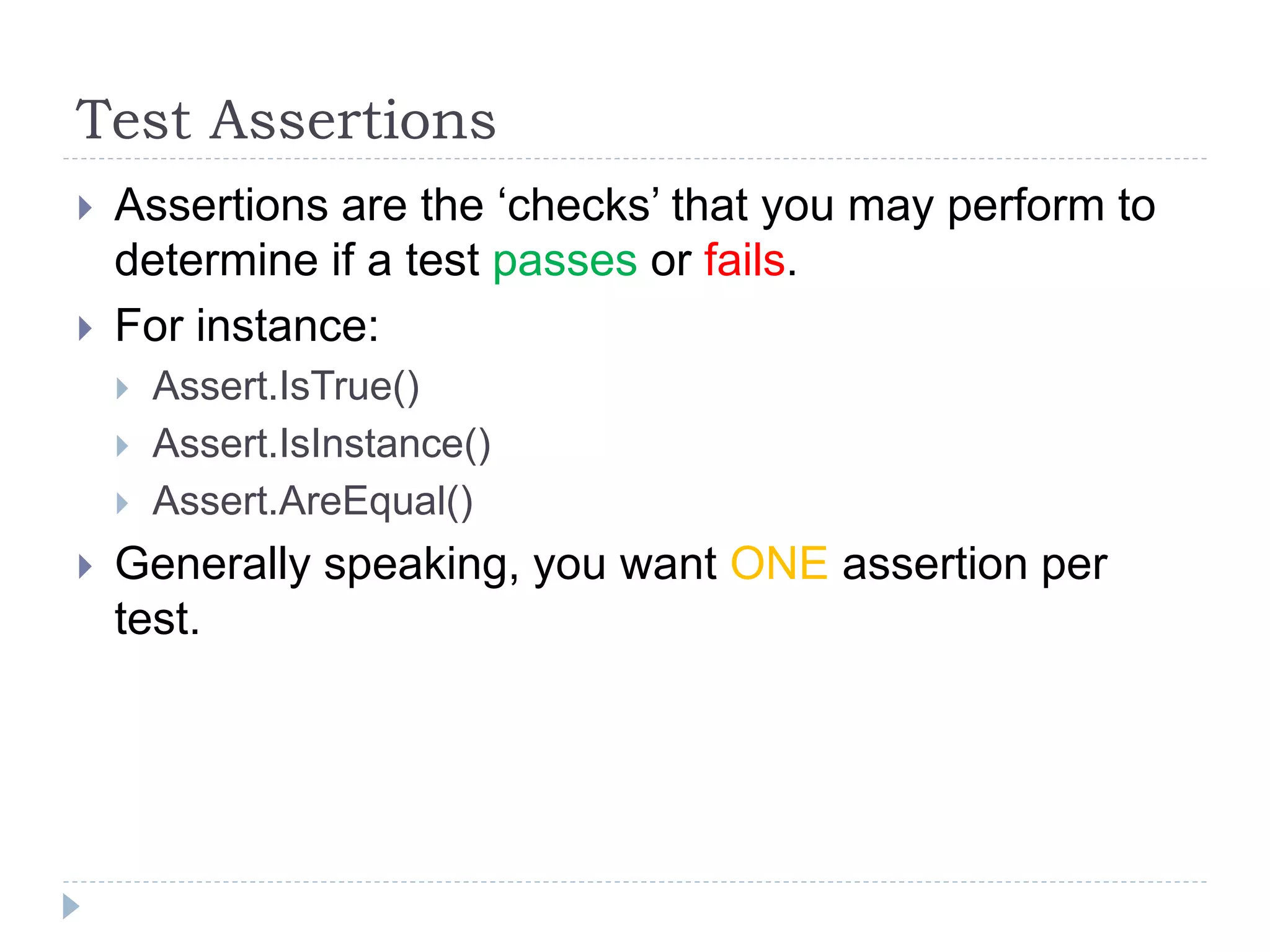1270x952 pixels.
Task: Click the dashed footer divider line
Action: [634, 882]
